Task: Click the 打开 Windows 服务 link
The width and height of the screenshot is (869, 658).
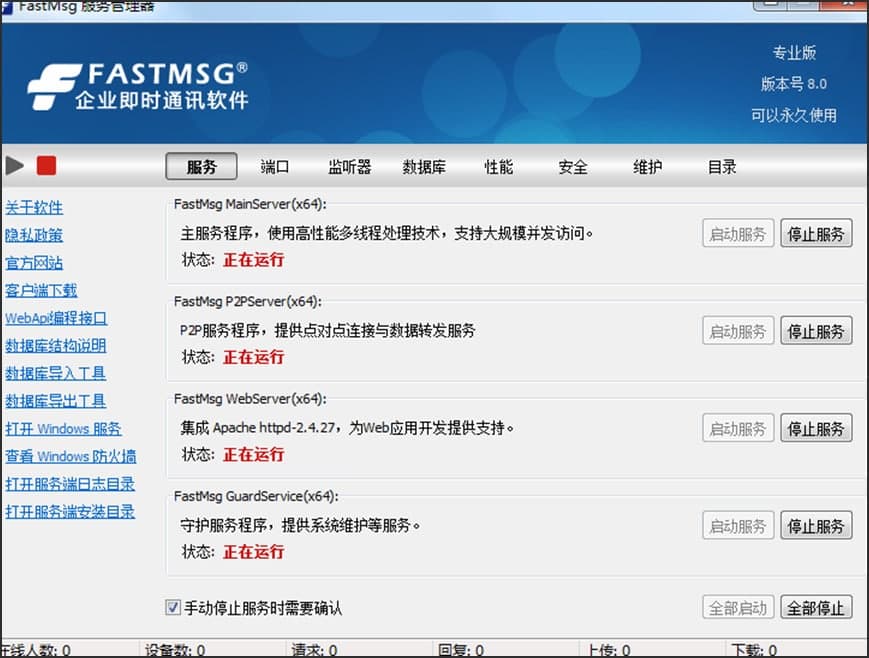Action: (63, 428)
